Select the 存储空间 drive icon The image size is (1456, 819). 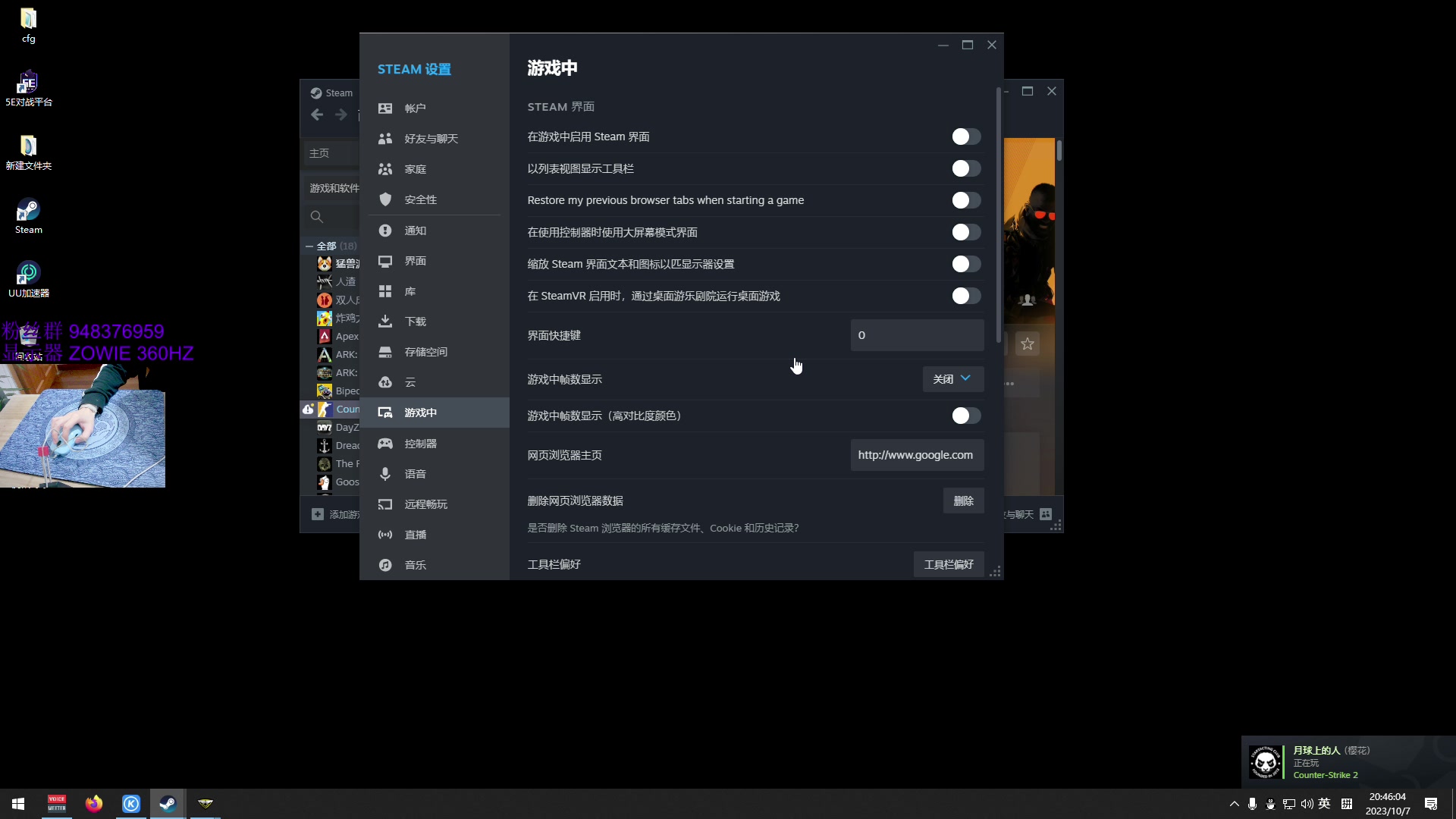pyautogui.click(x=385, y=352)
